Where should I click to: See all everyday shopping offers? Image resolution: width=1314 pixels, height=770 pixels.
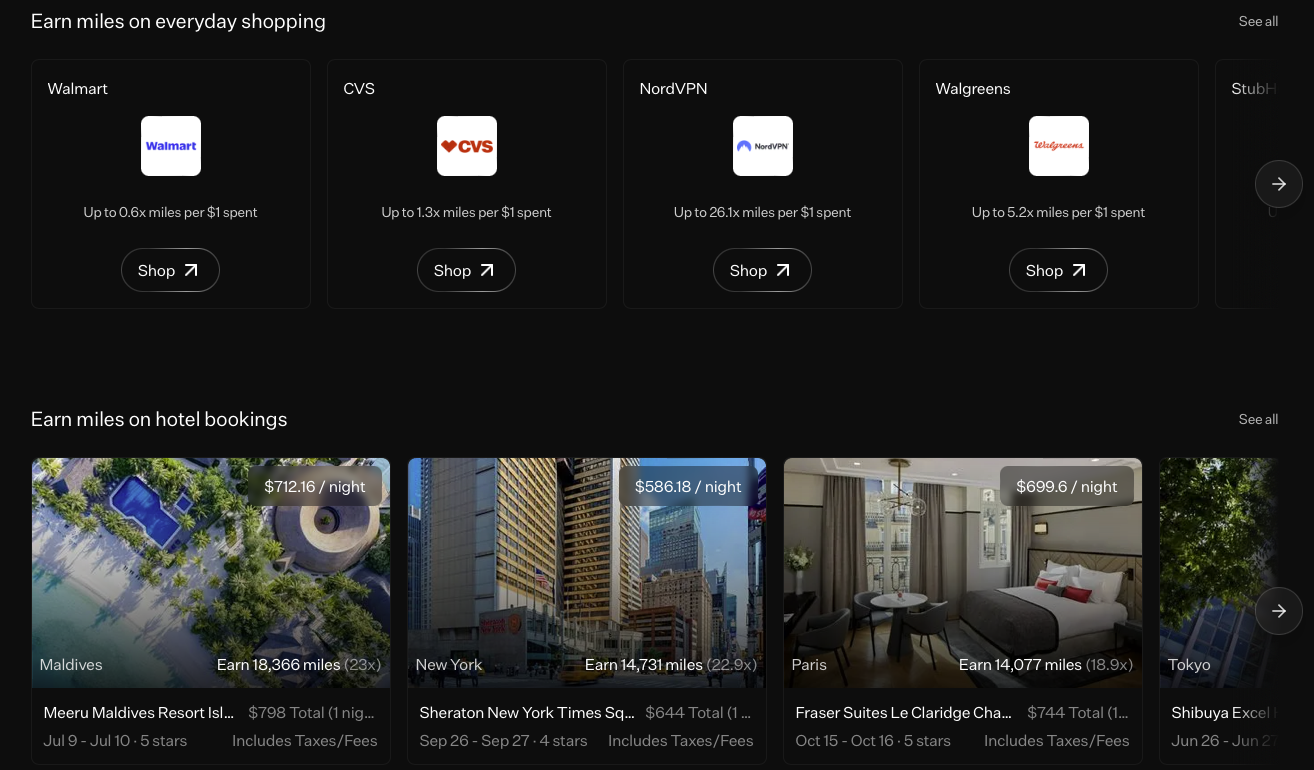[1258, 21]
